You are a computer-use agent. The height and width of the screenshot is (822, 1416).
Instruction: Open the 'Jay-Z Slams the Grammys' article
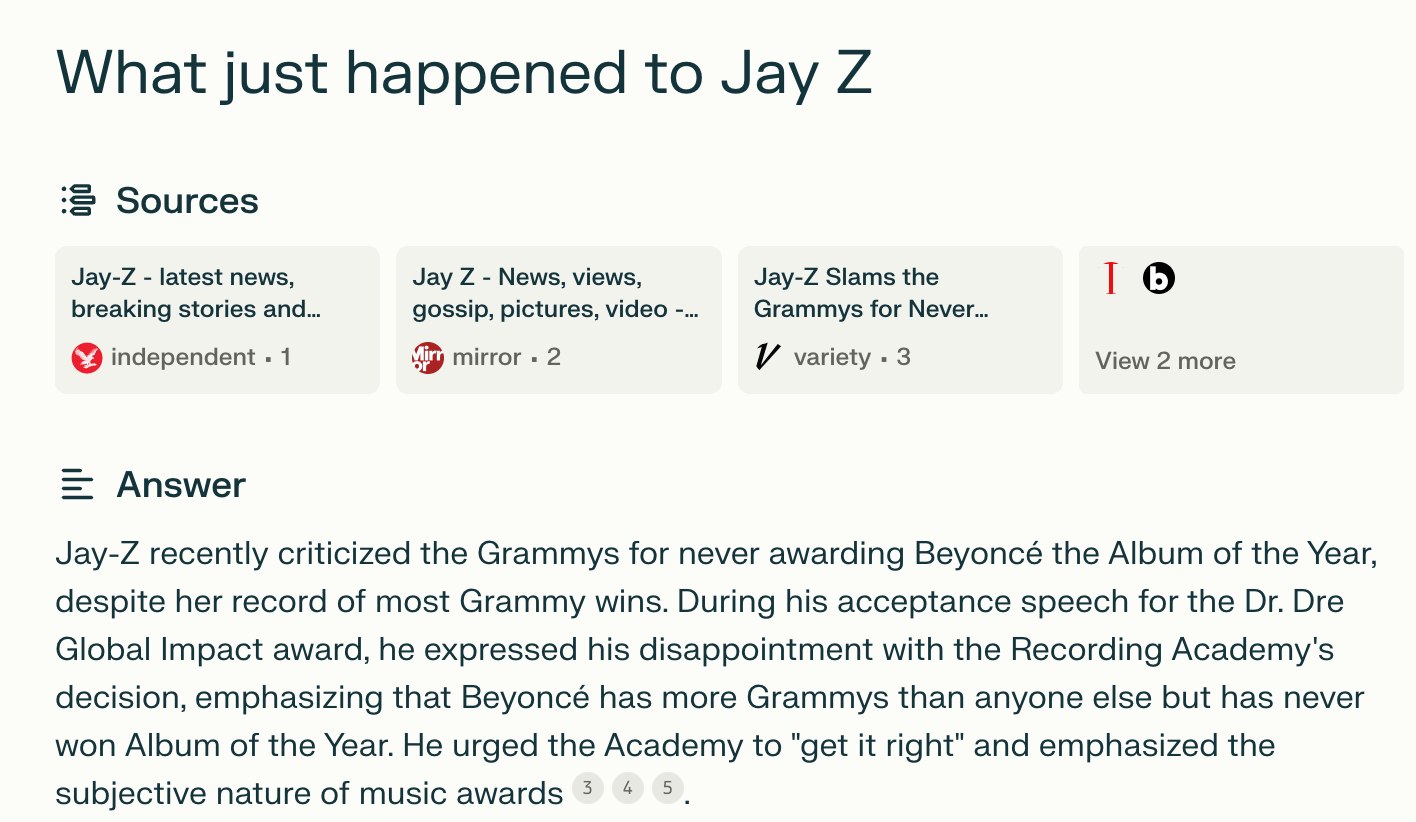click(x=899, y=318)
